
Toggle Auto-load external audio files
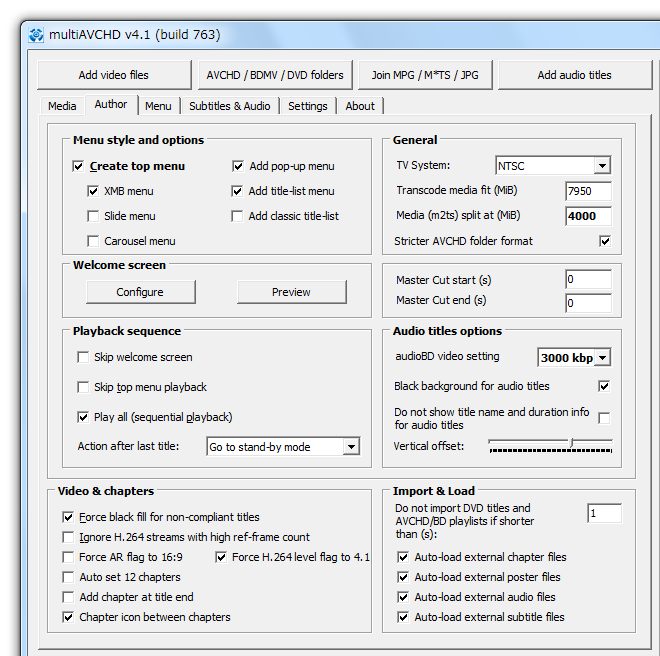403,597
